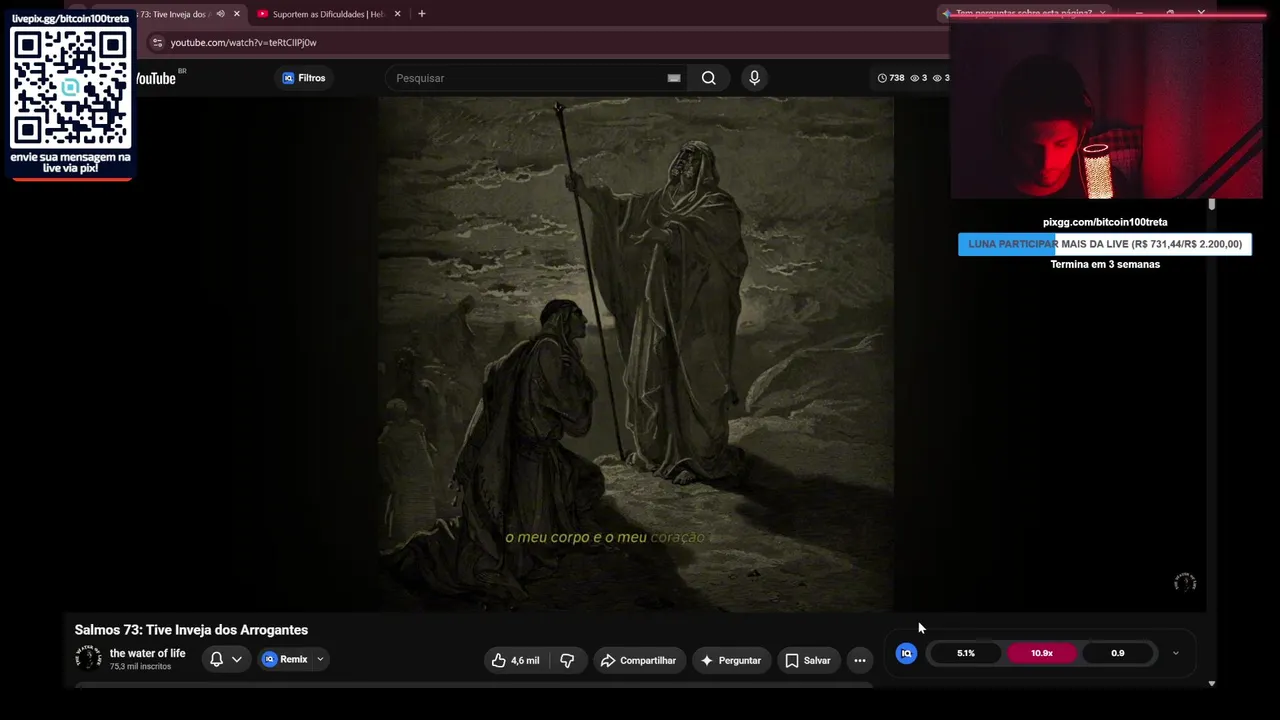Viewport: 1280px width, 720px height.
Task: Open the on-screen keyboard in search box
Action: 674,78
